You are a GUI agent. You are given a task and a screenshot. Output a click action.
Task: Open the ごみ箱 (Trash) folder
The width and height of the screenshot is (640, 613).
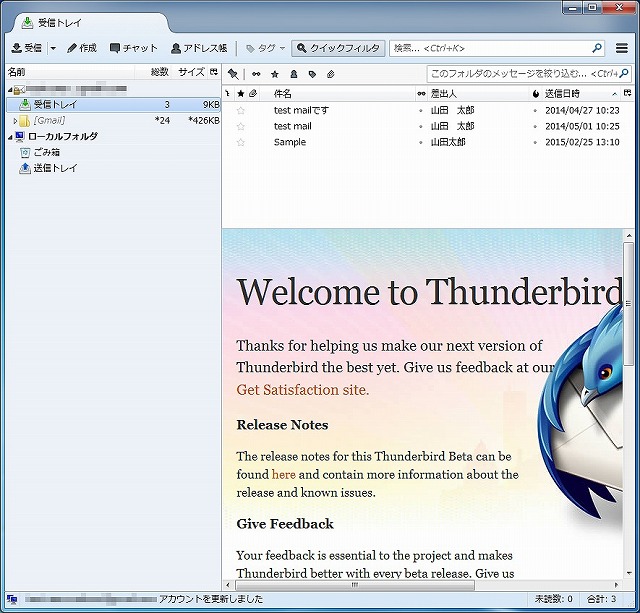point(47,152)
